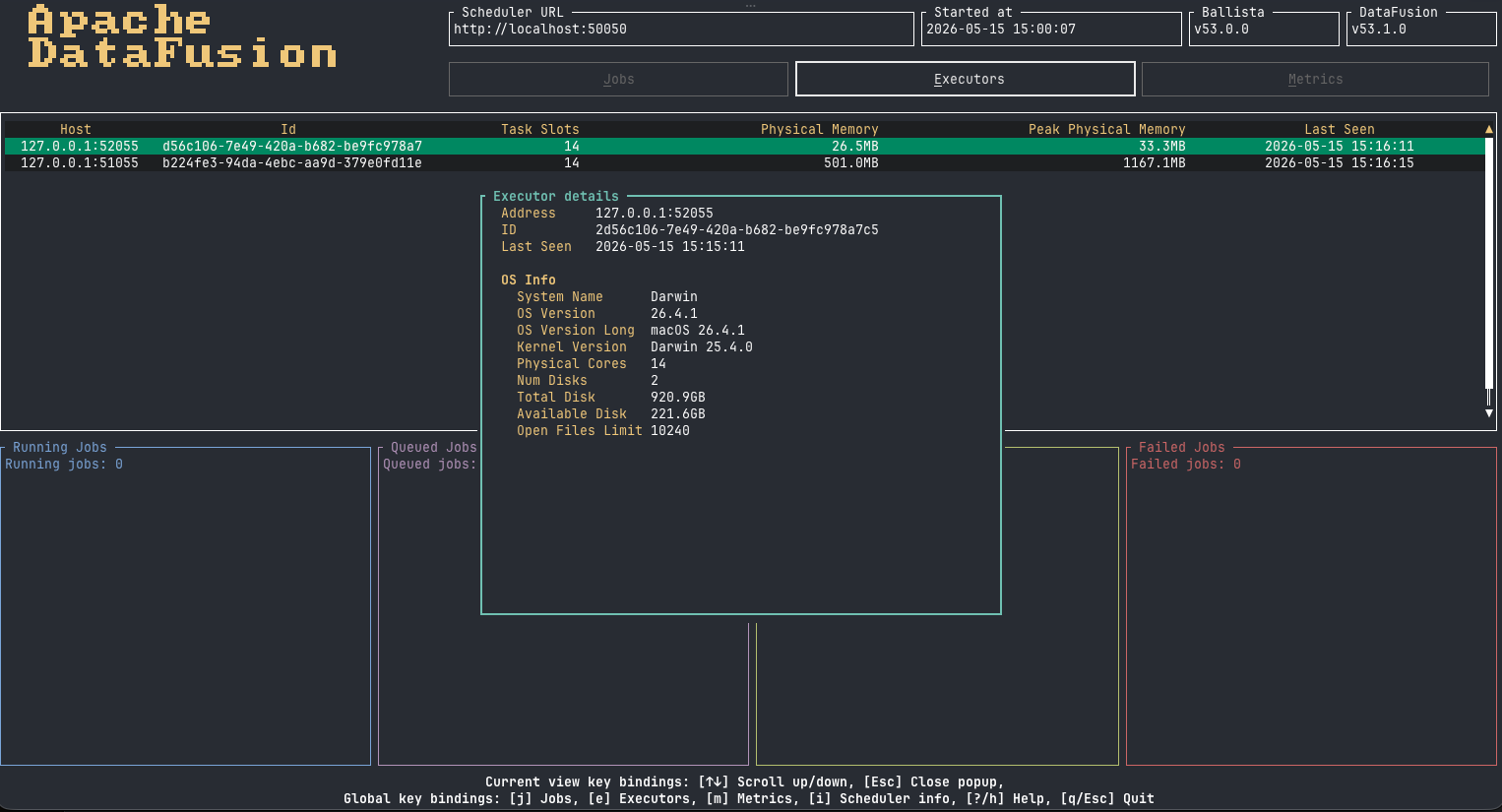1502x812 pixels.
Task: Click the scrollbar down arrow in executors table
Action: point(1489,413)
